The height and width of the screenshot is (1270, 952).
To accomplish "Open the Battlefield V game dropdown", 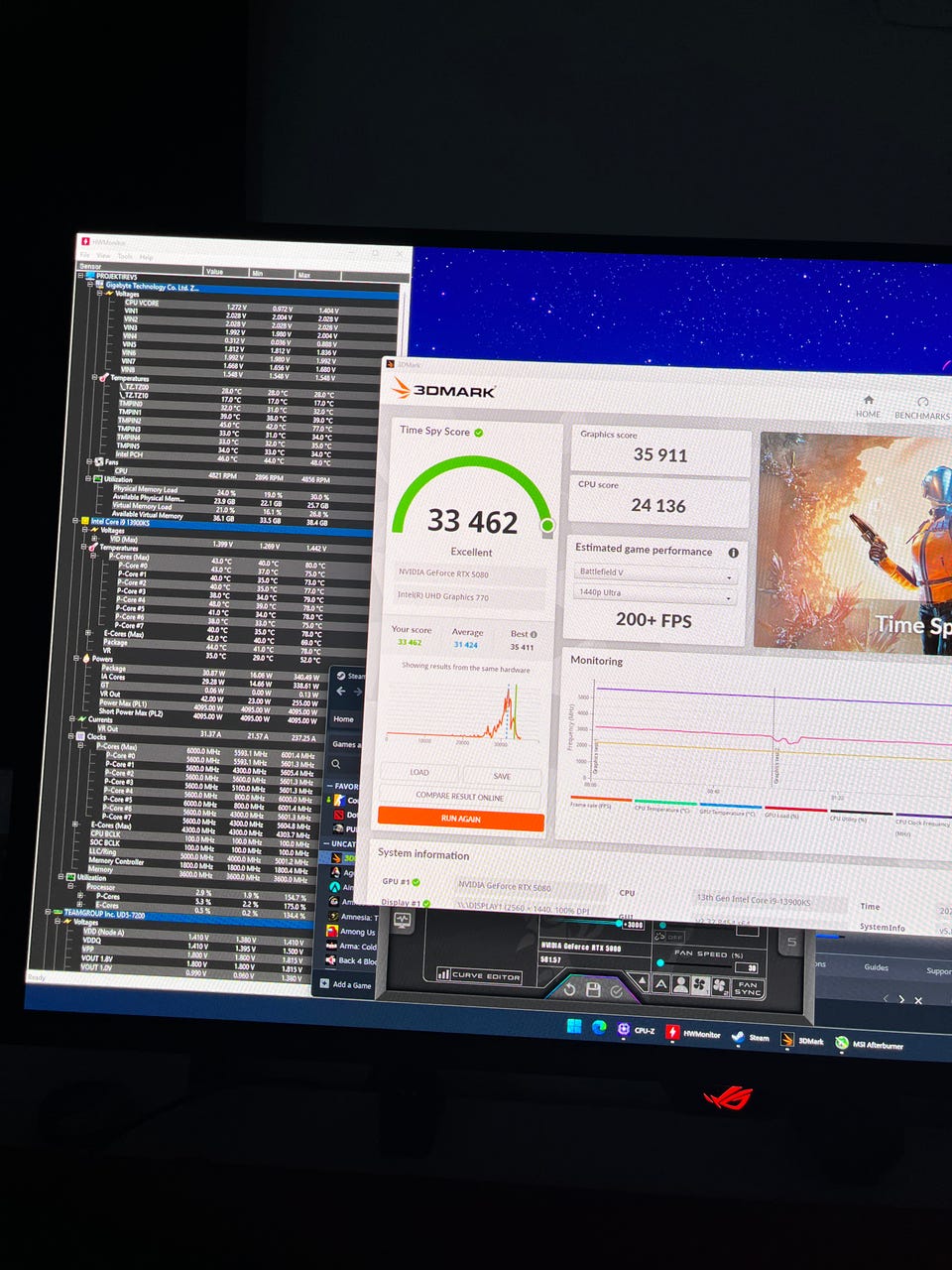I will point(656,572).
